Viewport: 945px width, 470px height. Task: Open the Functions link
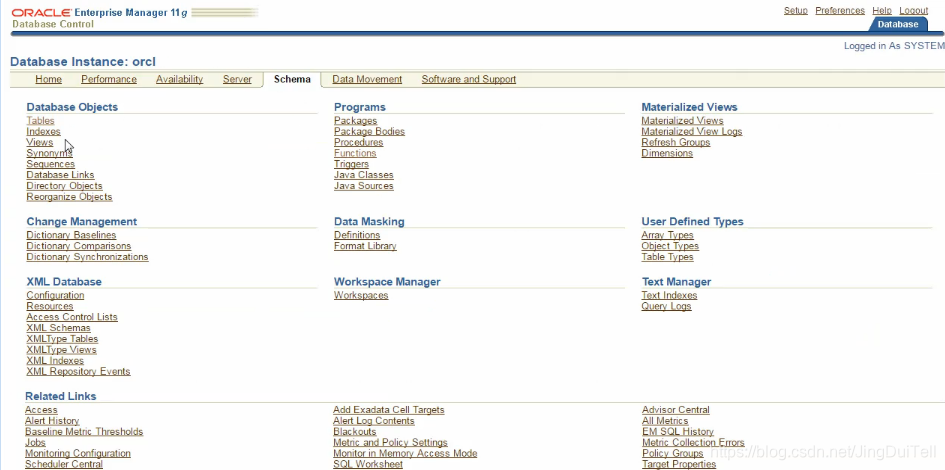[355, 153]
